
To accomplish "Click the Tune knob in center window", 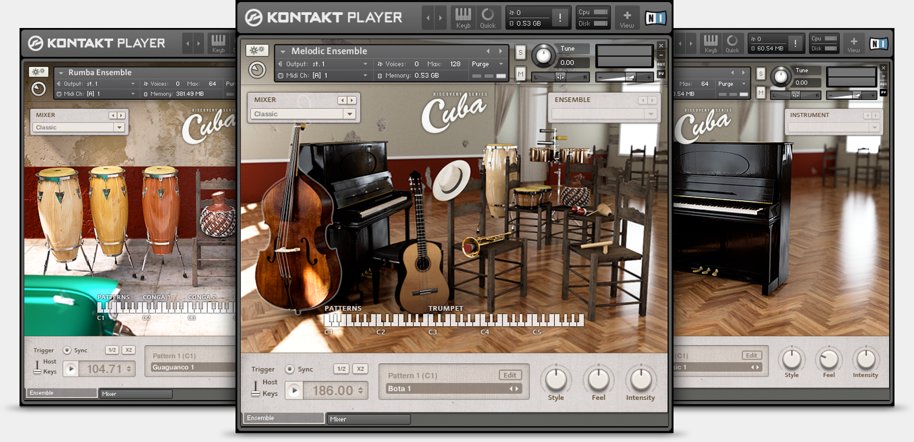I will [544, 56].
